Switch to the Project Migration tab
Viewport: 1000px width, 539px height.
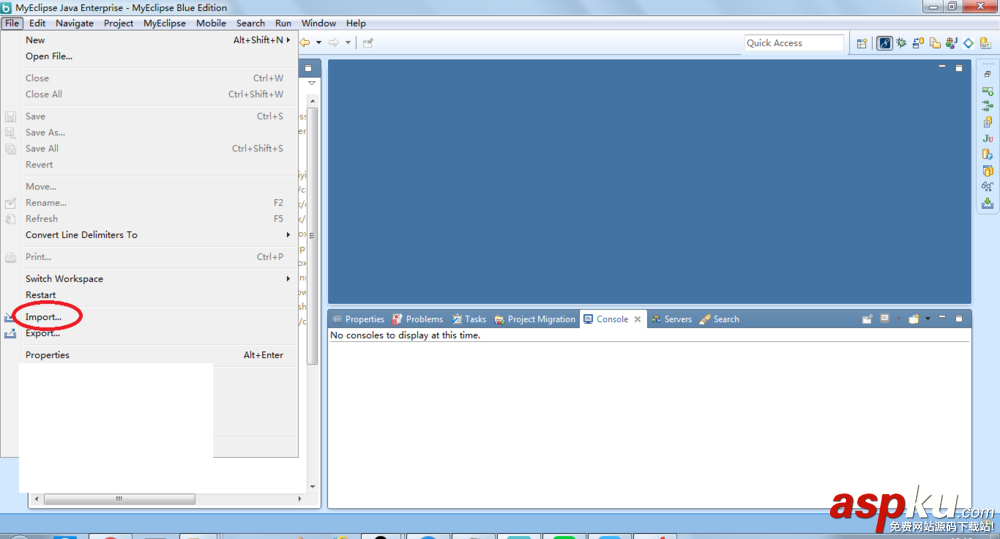pyautogui.click(x=535, y=319)
